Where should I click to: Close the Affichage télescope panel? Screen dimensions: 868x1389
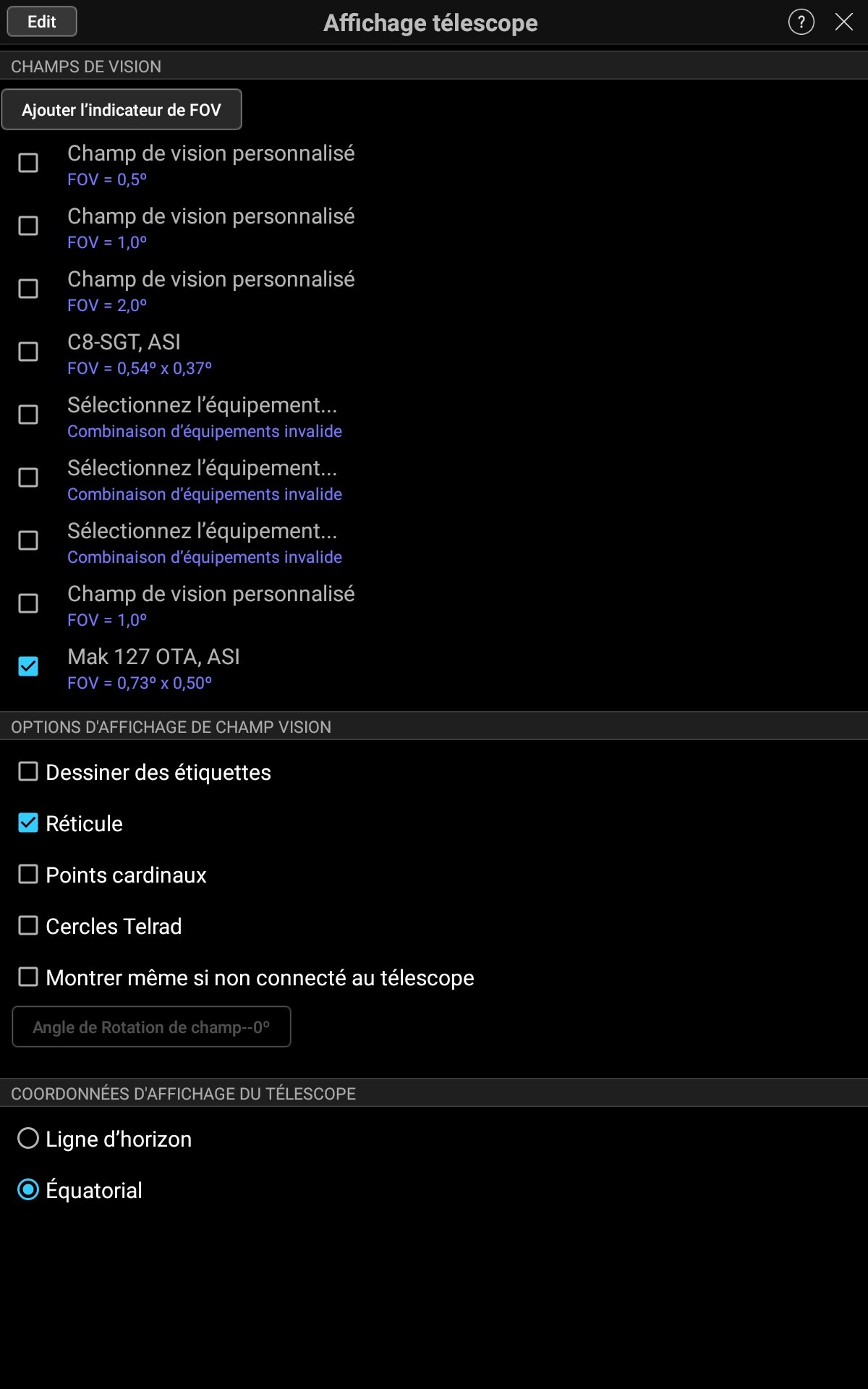tap(843, 22)
